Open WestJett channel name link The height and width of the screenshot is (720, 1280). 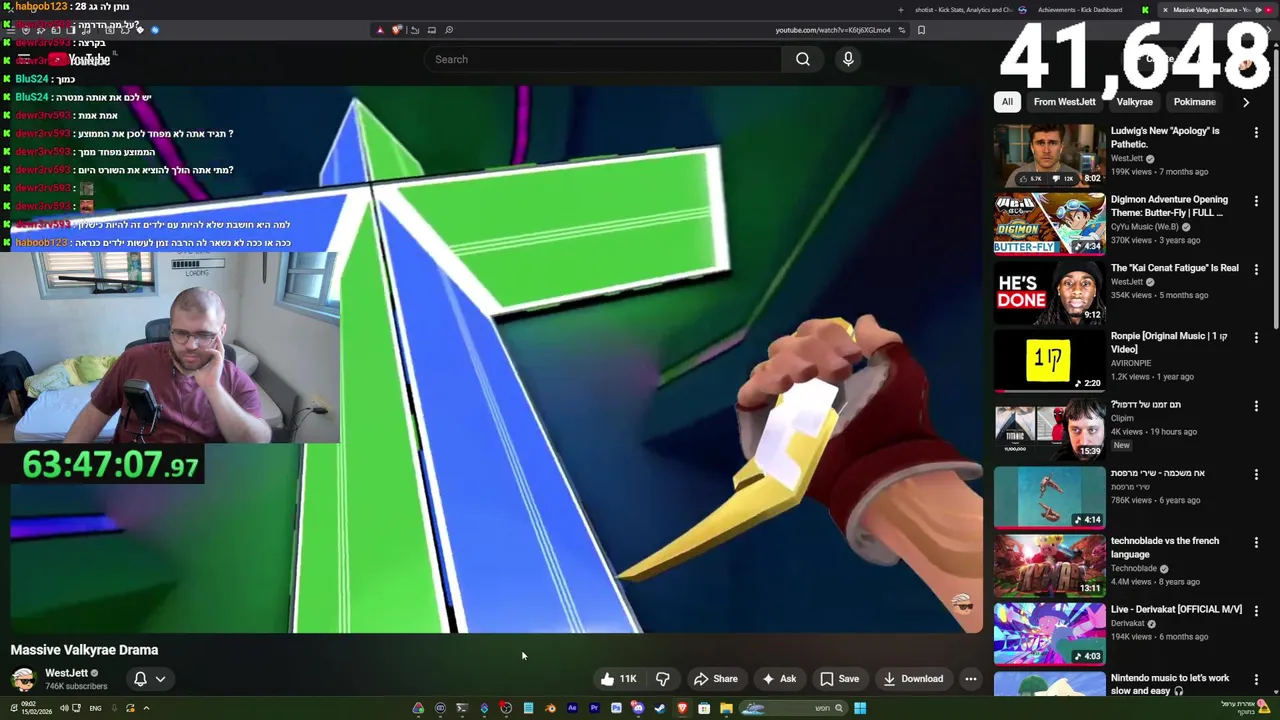pos(66,673)
